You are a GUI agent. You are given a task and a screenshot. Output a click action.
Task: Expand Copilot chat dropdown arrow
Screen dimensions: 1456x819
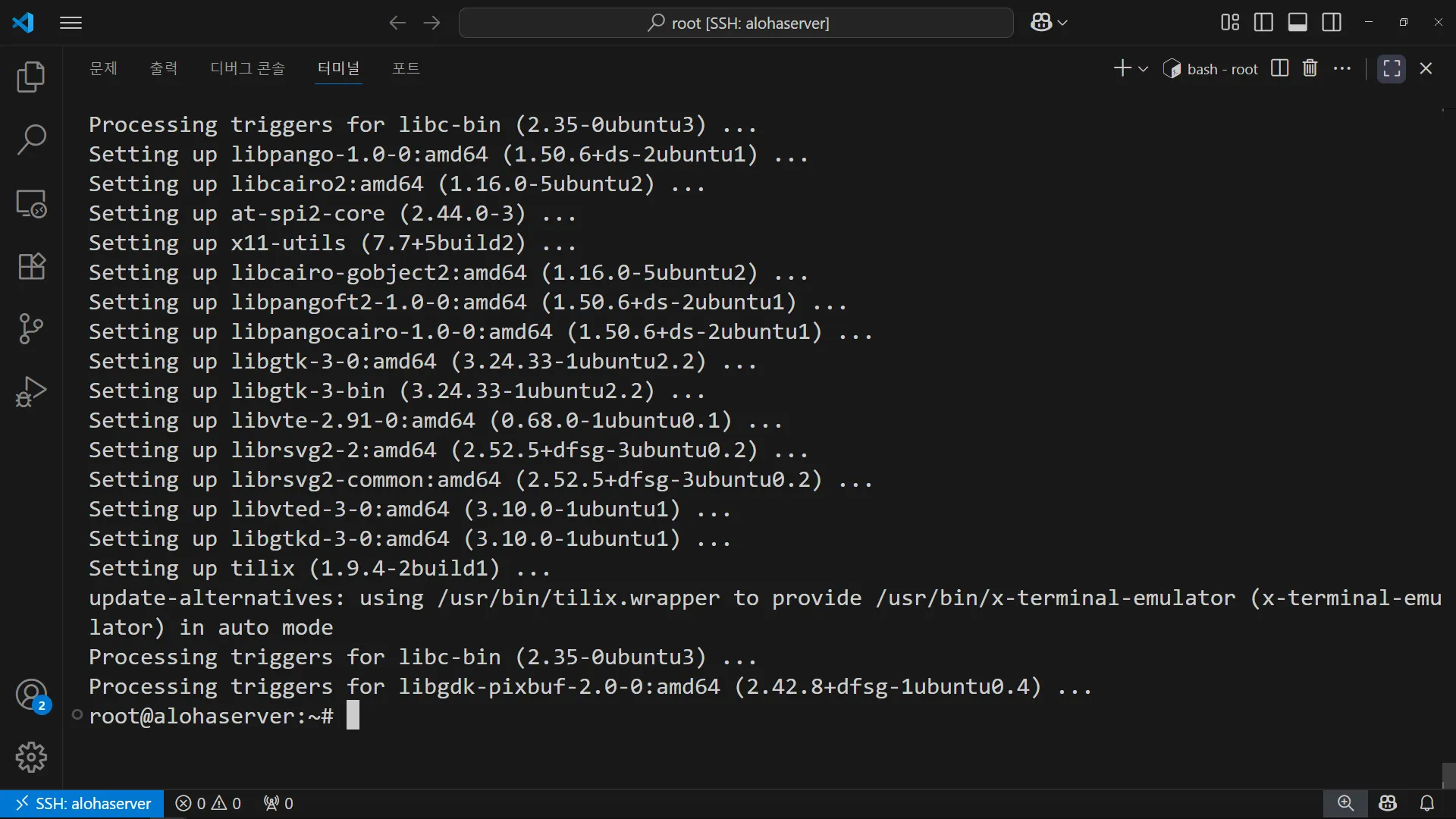coord(1063,23)
